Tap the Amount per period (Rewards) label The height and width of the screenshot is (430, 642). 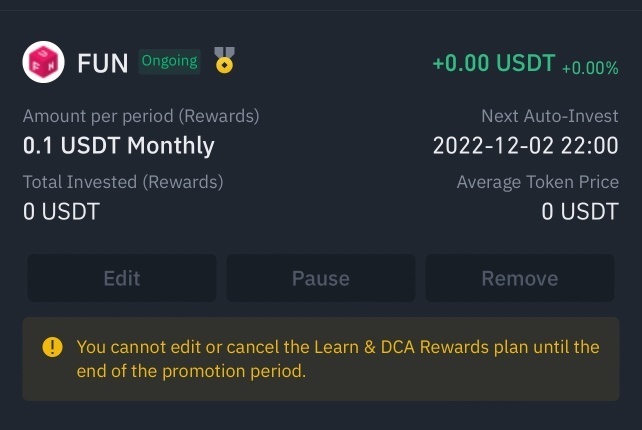click(141, 116)
